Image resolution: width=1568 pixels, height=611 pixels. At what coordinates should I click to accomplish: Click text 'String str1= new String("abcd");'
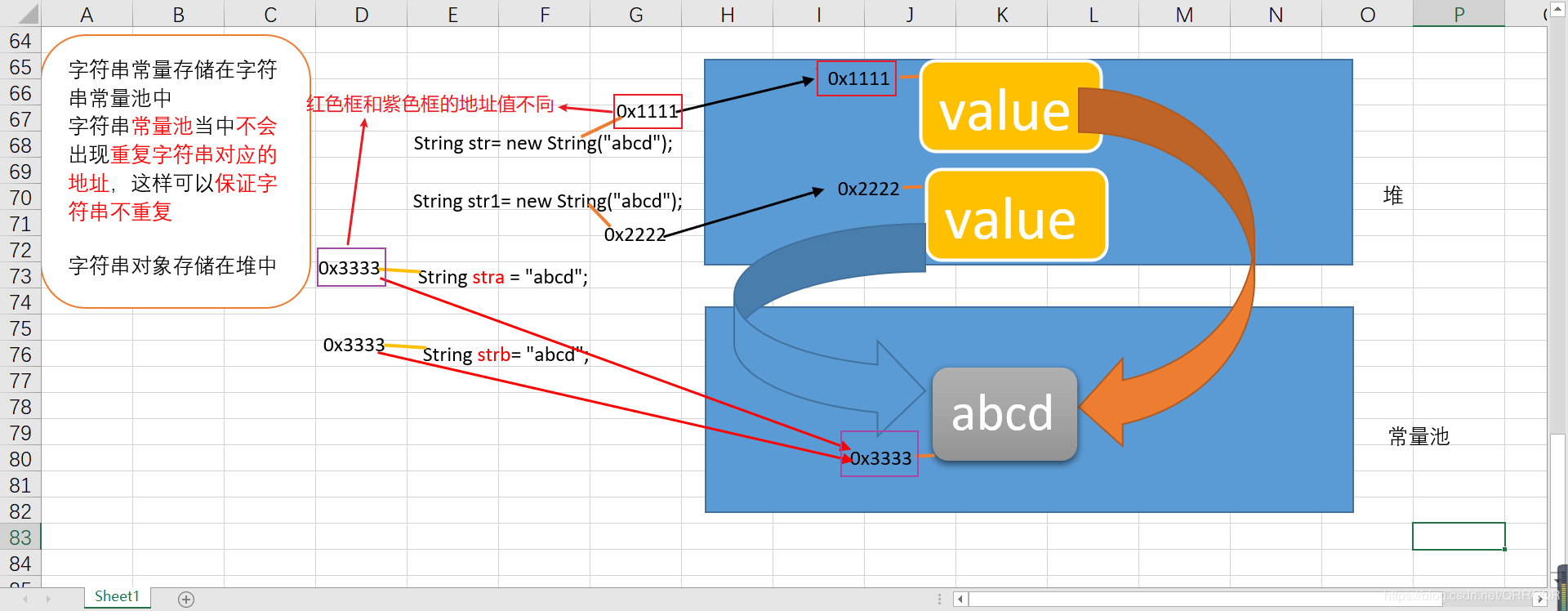[547, 201]
